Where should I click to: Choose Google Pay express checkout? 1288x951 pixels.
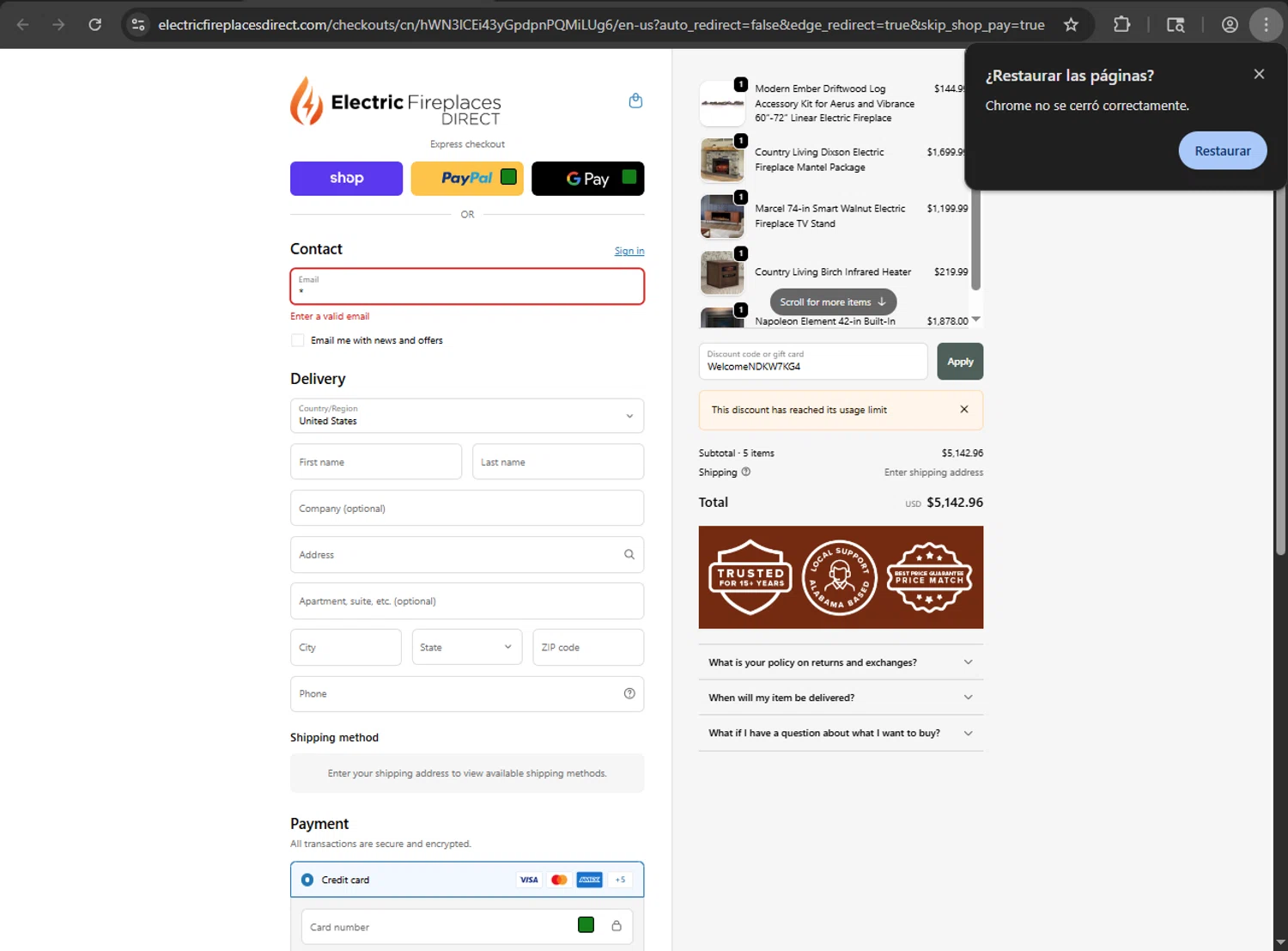(x=587, y=179)
